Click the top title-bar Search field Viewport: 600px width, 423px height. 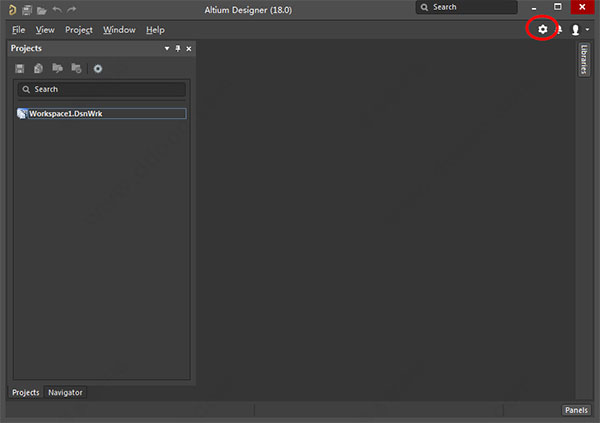(466, 7)
